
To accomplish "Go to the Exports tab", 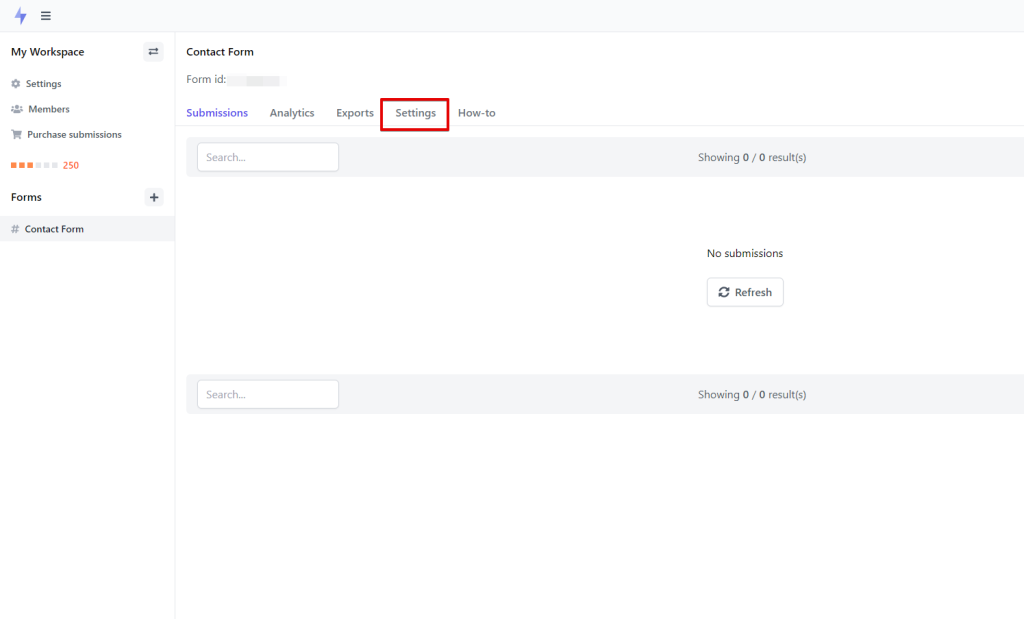I will pyautogui.click(x=355, y=113).
